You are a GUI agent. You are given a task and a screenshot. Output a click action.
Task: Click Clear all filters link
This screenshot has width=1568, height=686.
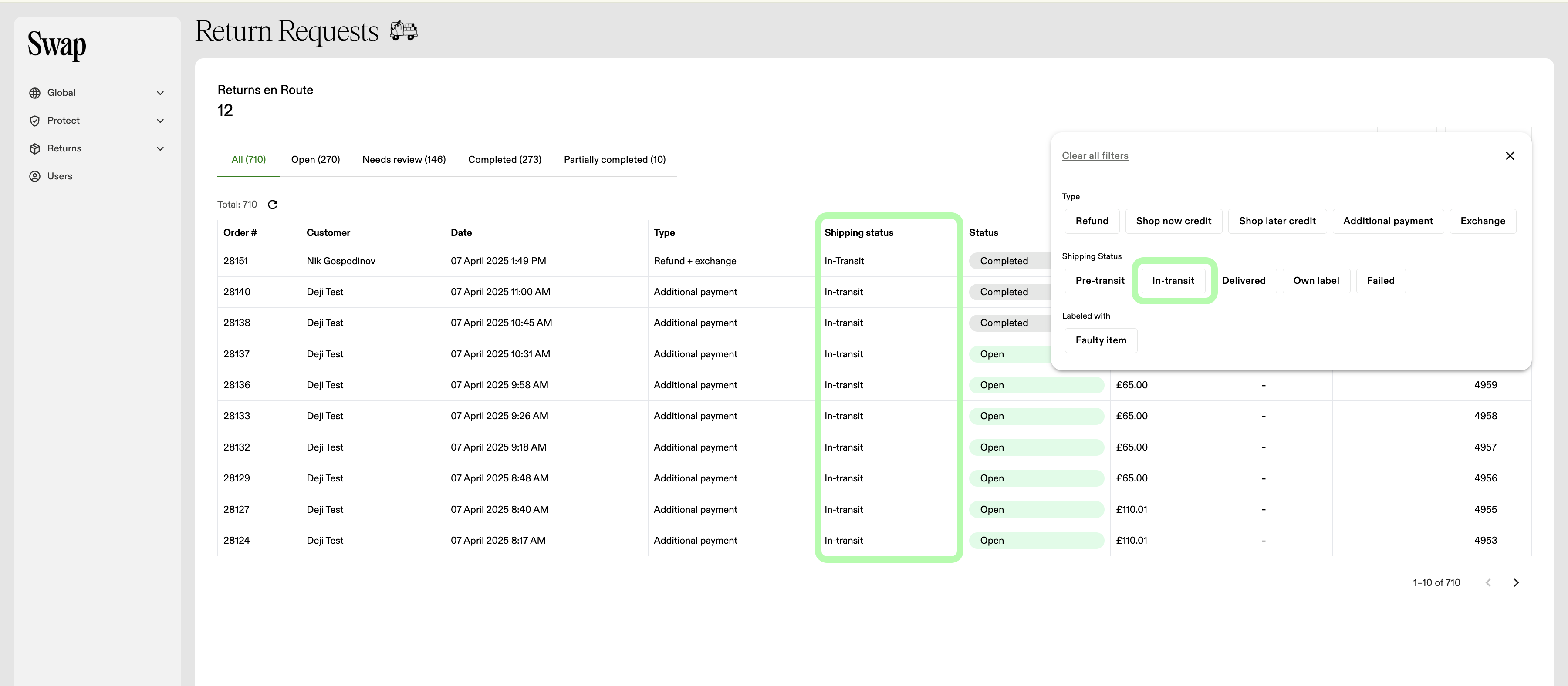1095,156
